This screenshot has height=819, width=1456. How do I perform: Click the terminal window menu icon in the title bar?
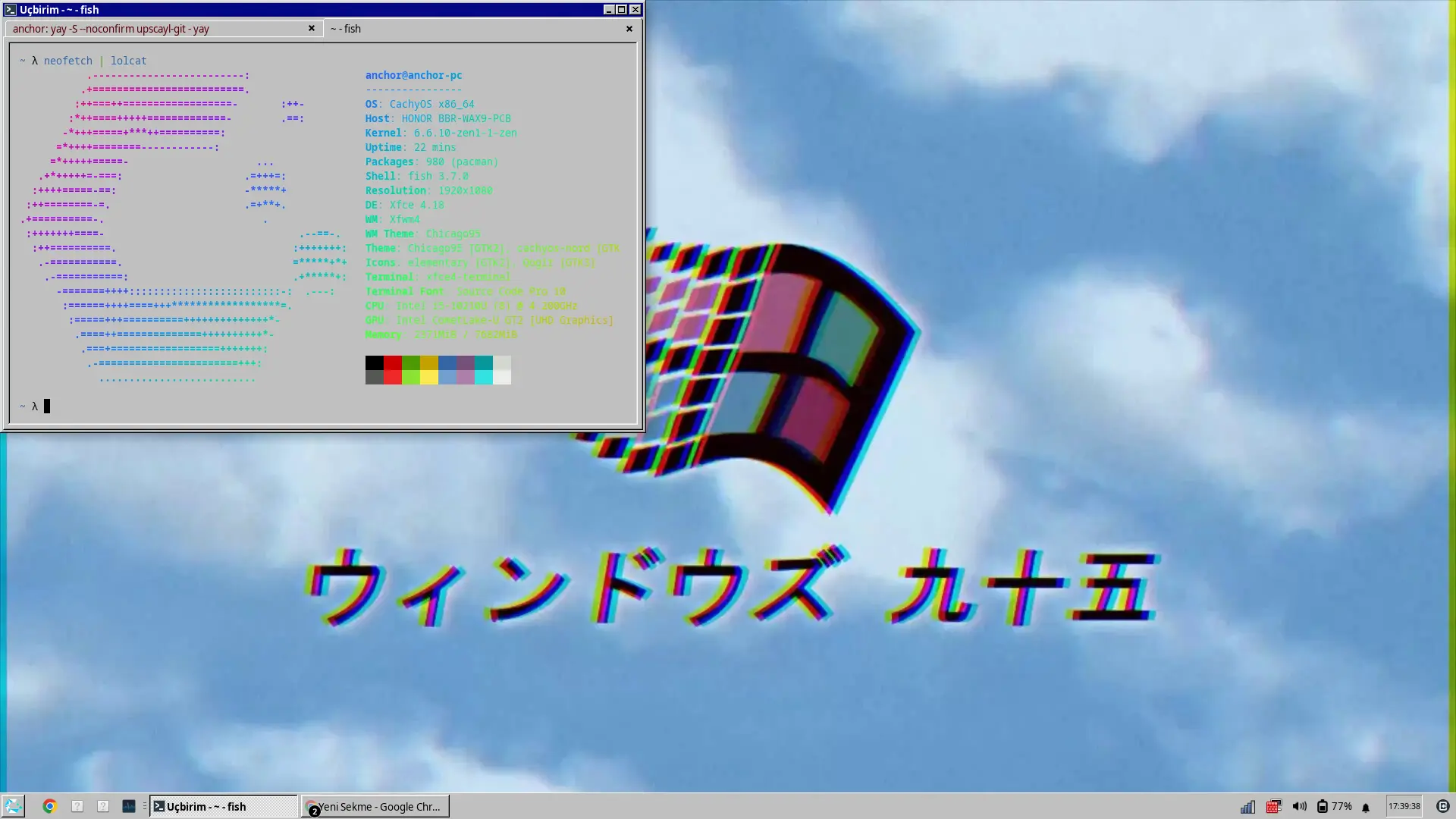10,10
